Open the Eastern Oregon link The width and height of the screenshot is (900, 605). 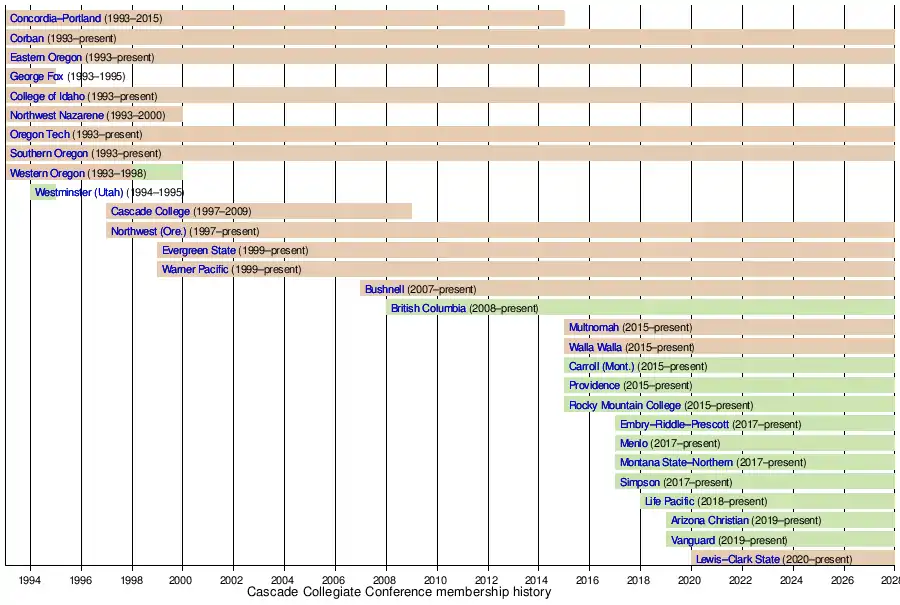46,57
